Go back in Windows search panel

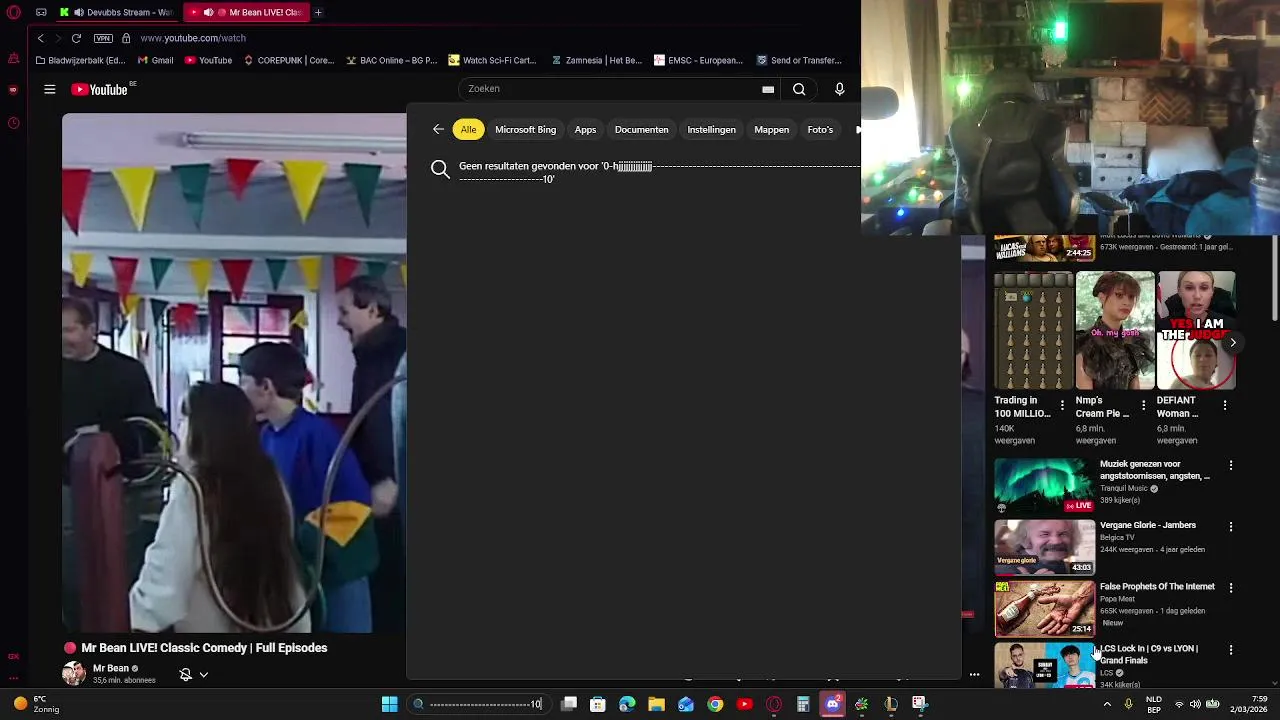(438, 129)
